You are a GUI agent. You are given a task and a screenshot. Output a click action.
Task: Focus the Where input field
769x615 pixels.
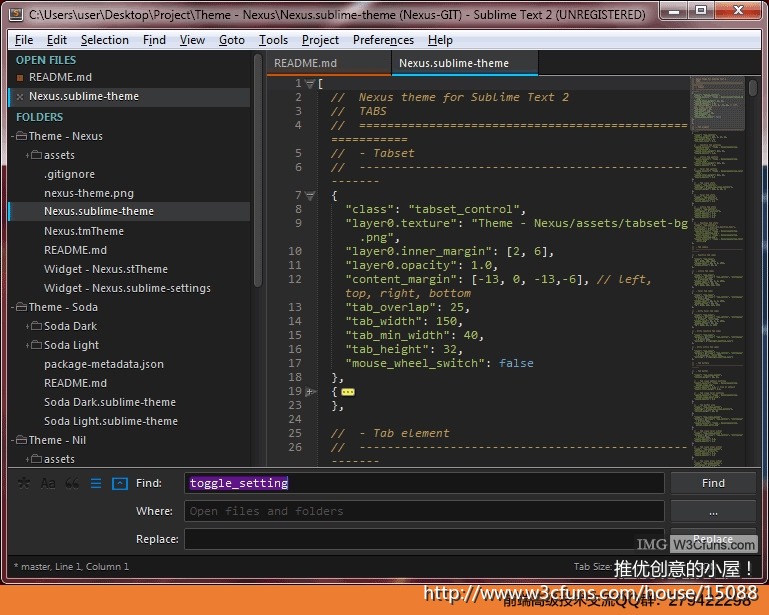point(424,511)
